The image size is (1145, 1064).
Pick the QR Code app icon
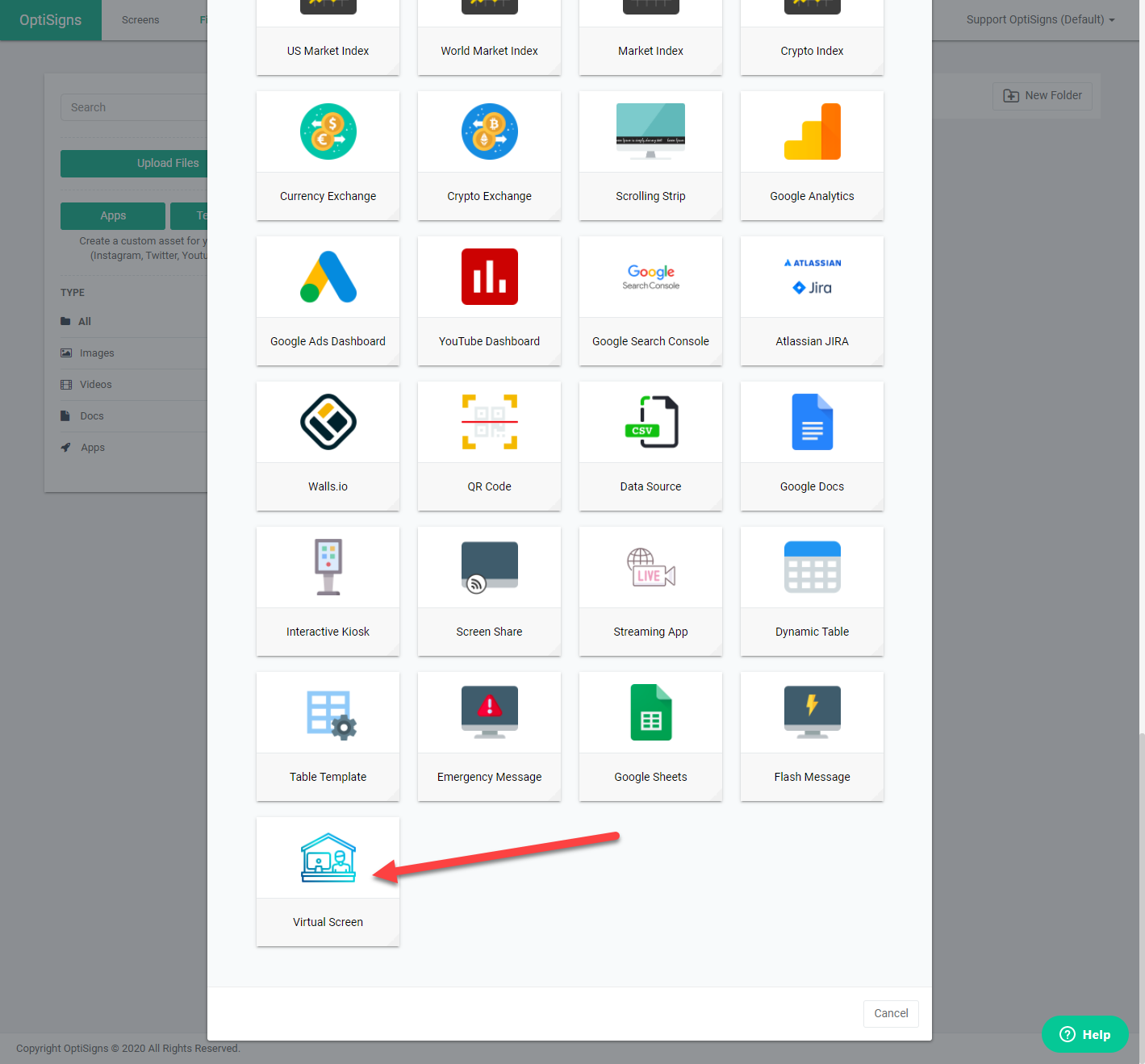point(489,422)
